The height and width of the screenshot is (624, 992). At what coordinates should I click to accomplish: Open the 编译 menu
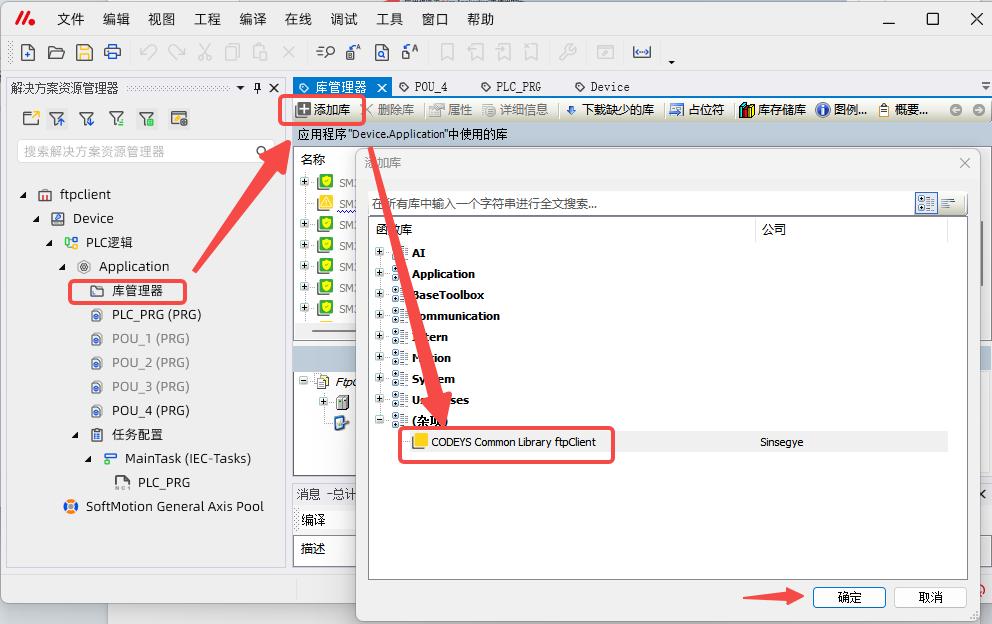253,19
